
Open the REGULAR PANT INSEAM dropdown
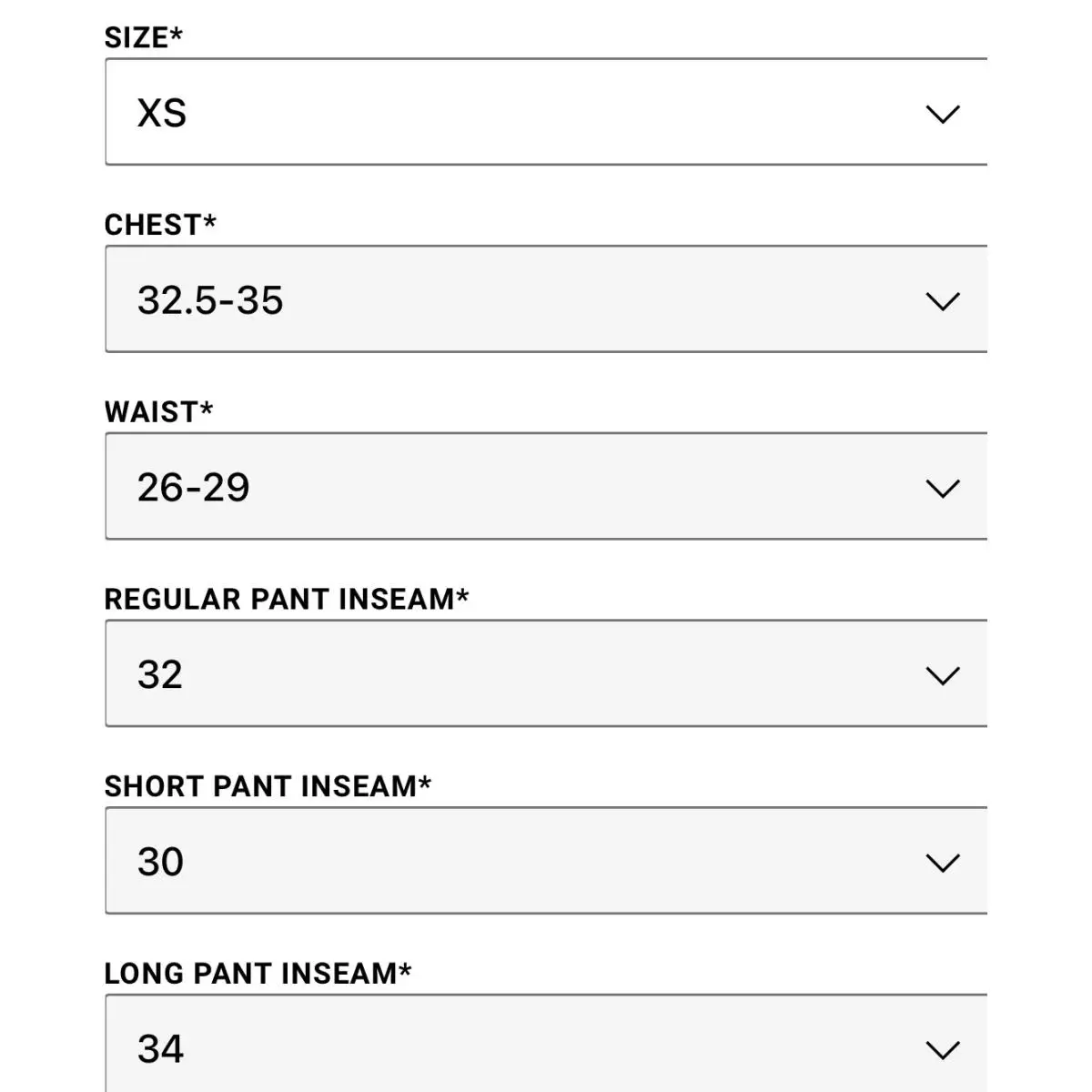(x=546, y=673)
